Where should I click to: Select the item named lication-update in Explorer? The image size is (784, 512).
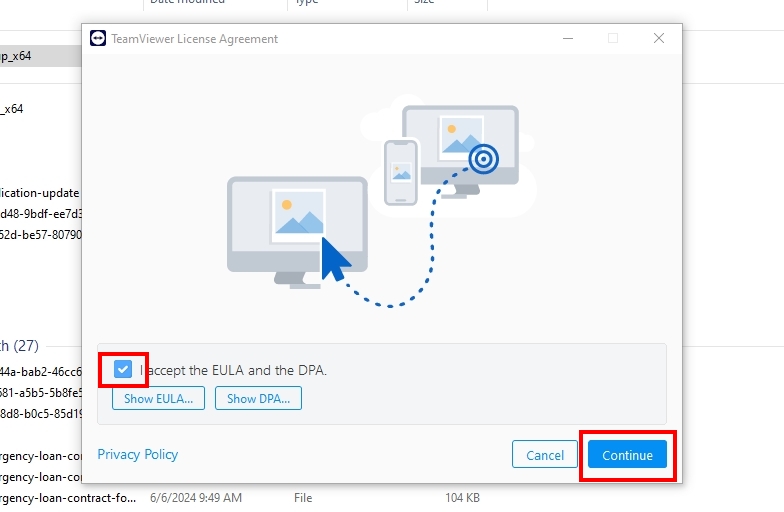point(40,193)
